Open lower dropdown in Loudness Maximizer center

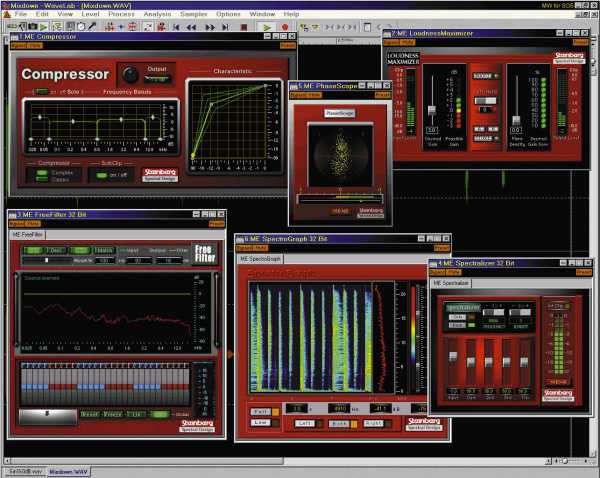(485, 138)
